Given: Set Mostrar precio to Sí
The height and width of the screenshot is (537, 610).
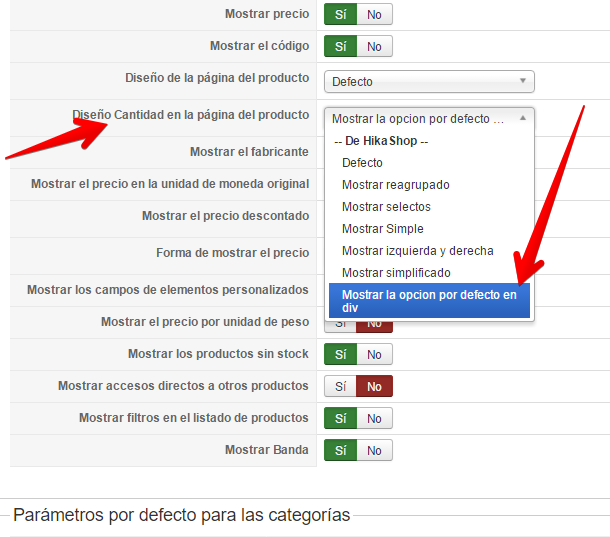Looking at the screenshot, I should pos(340,14).
